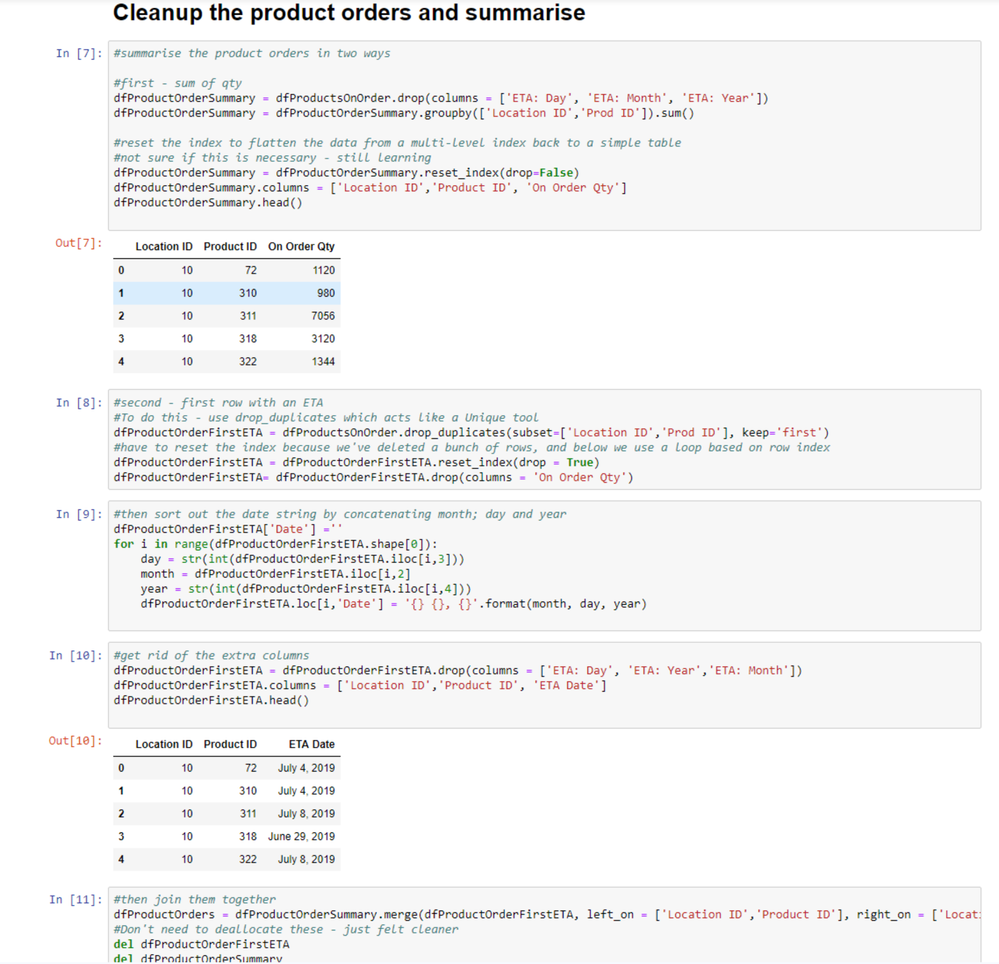Click the "#first - sum of qty" comment line

tap(178, 83)
